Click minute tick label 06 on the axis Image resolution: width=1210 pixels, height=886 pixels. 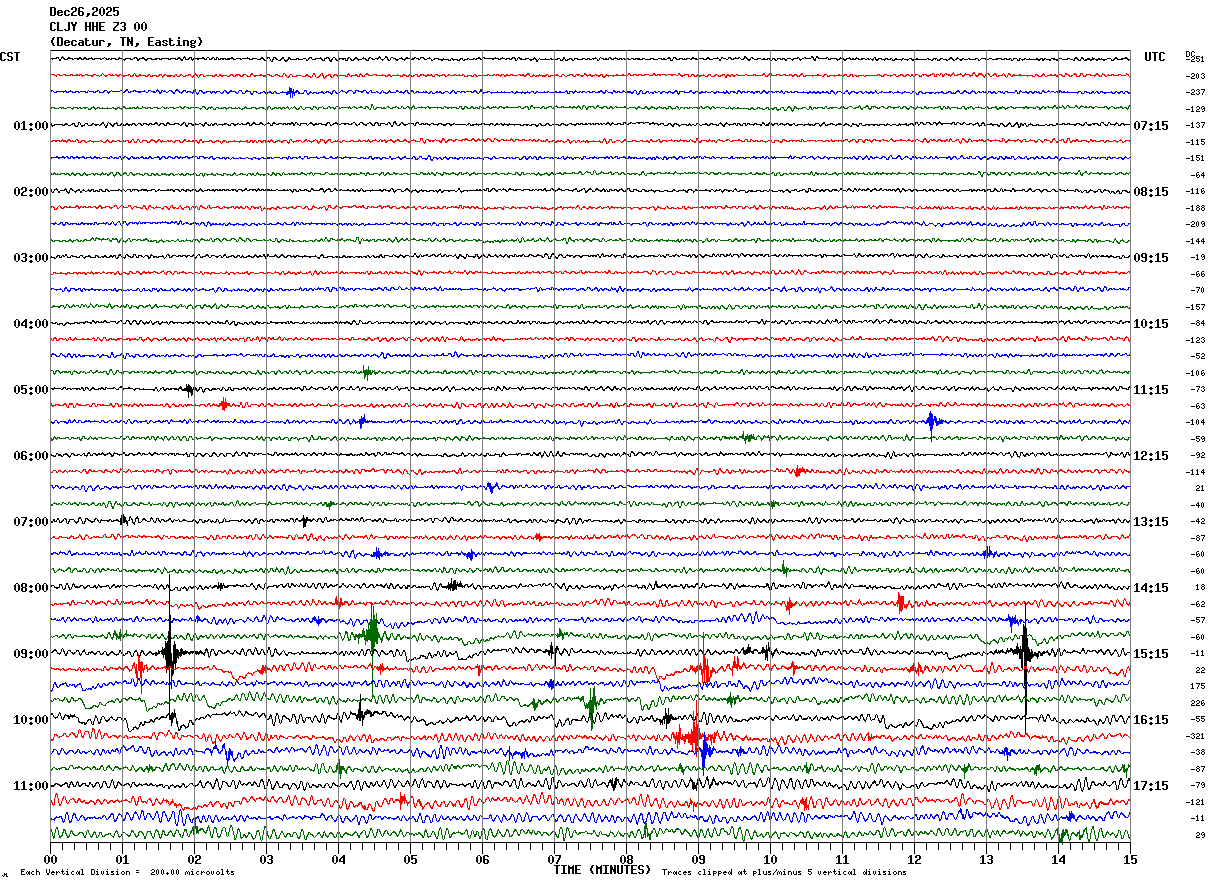[482, 859]
